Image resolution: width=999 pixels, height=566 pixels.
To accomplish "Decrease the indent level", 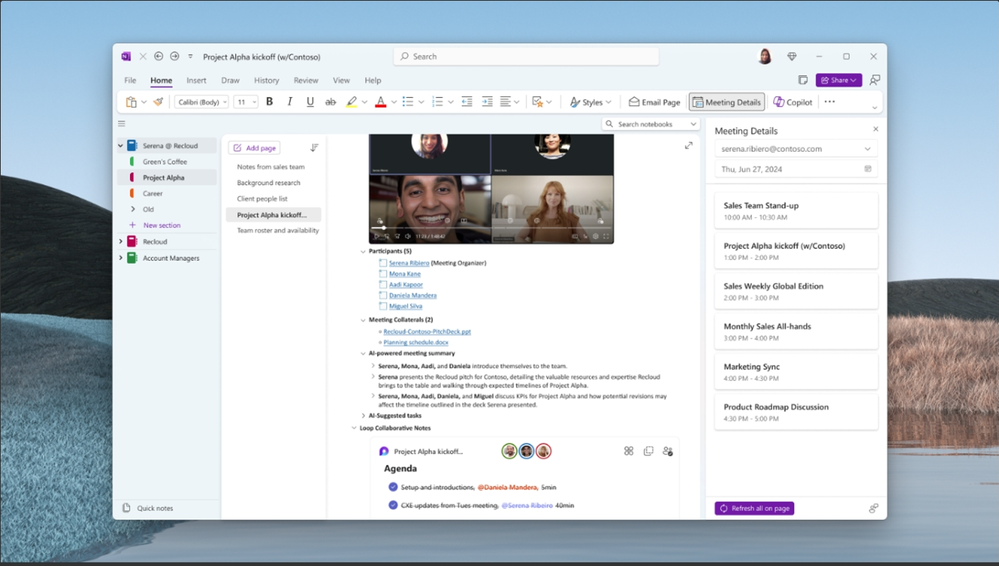I will tap(467, 101).
